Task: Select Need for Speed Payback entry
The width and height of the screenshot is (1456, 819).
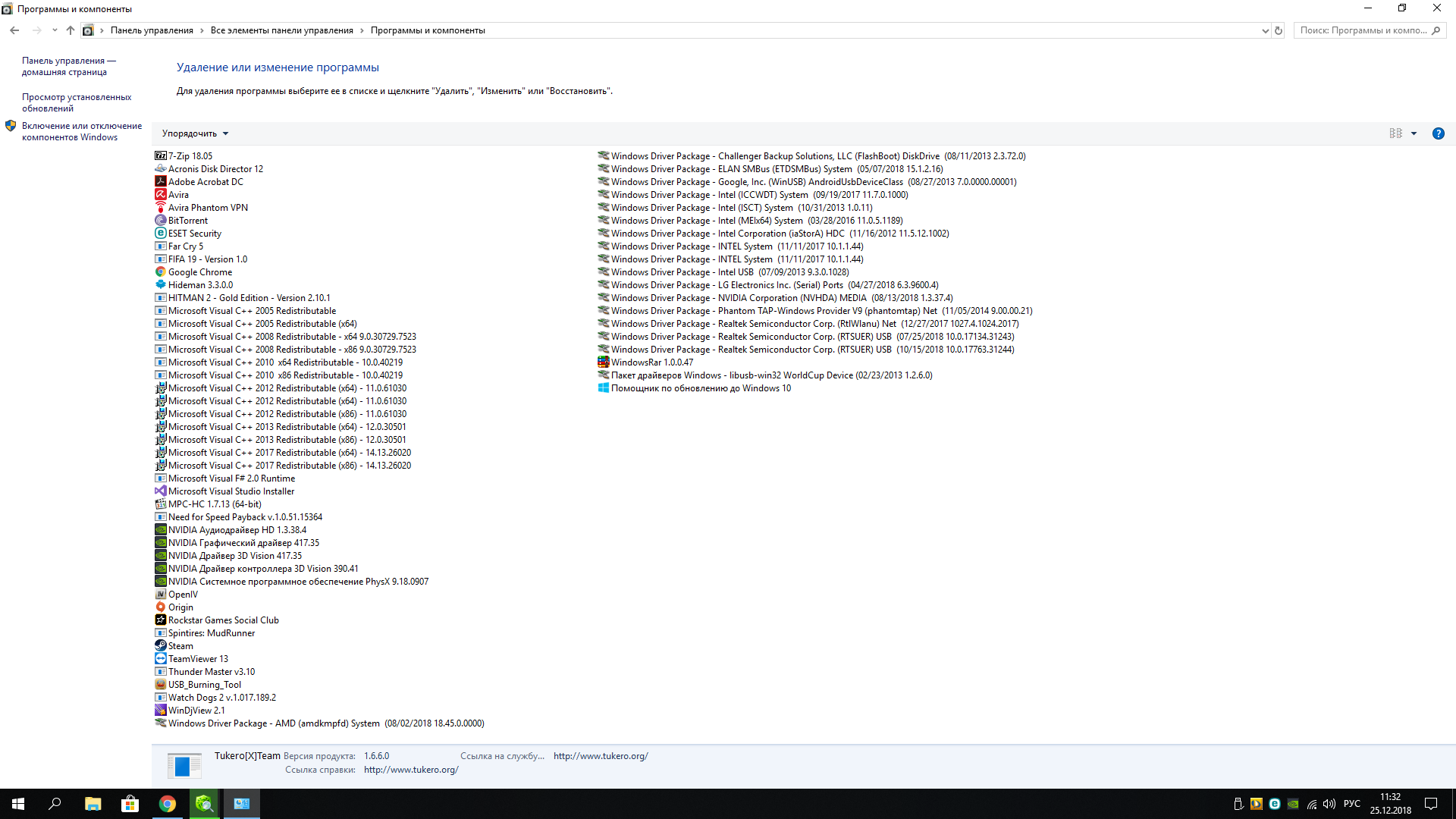Action: [245, 517]
